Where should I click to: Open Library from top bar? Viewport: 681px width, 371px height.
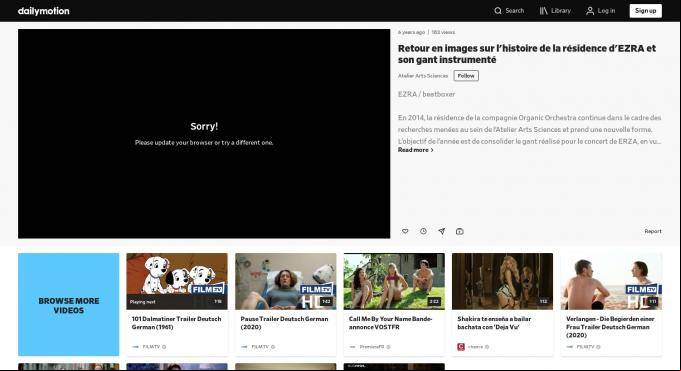555,11
